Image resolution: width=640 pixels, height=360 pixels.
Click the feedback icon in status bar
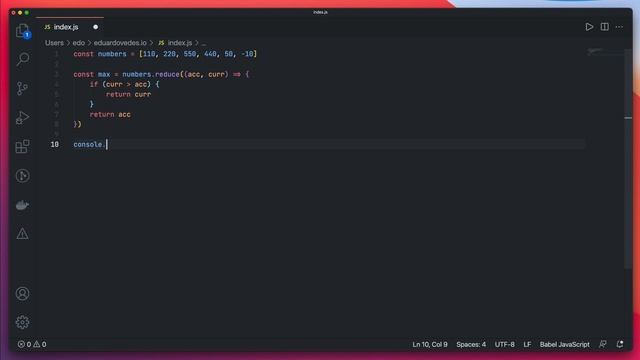603,344
